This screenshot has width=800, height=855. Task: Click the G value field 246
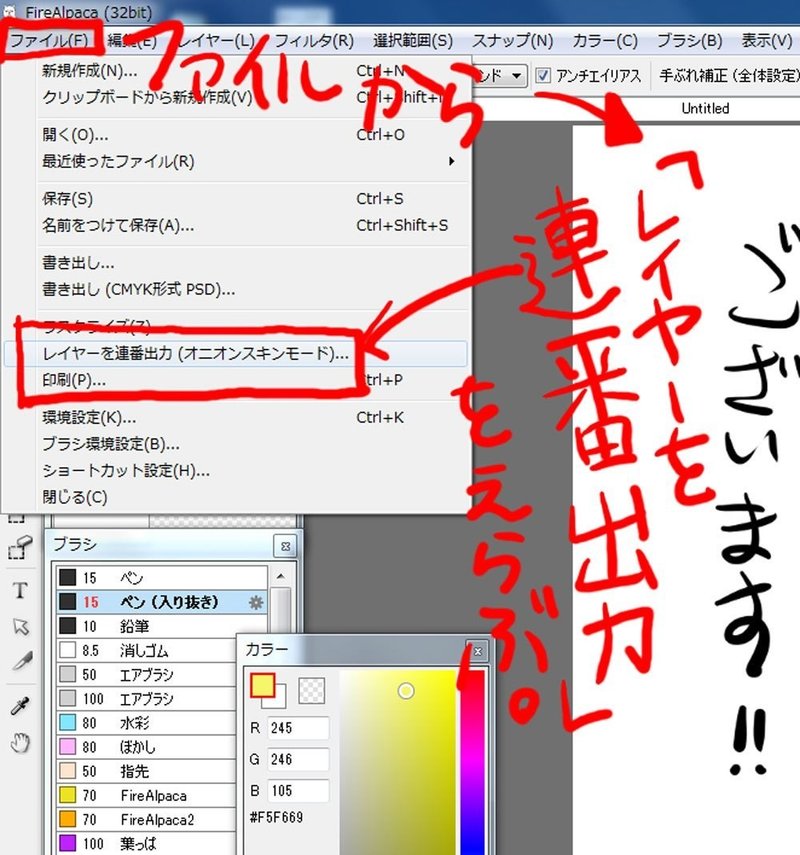(298, 760)
